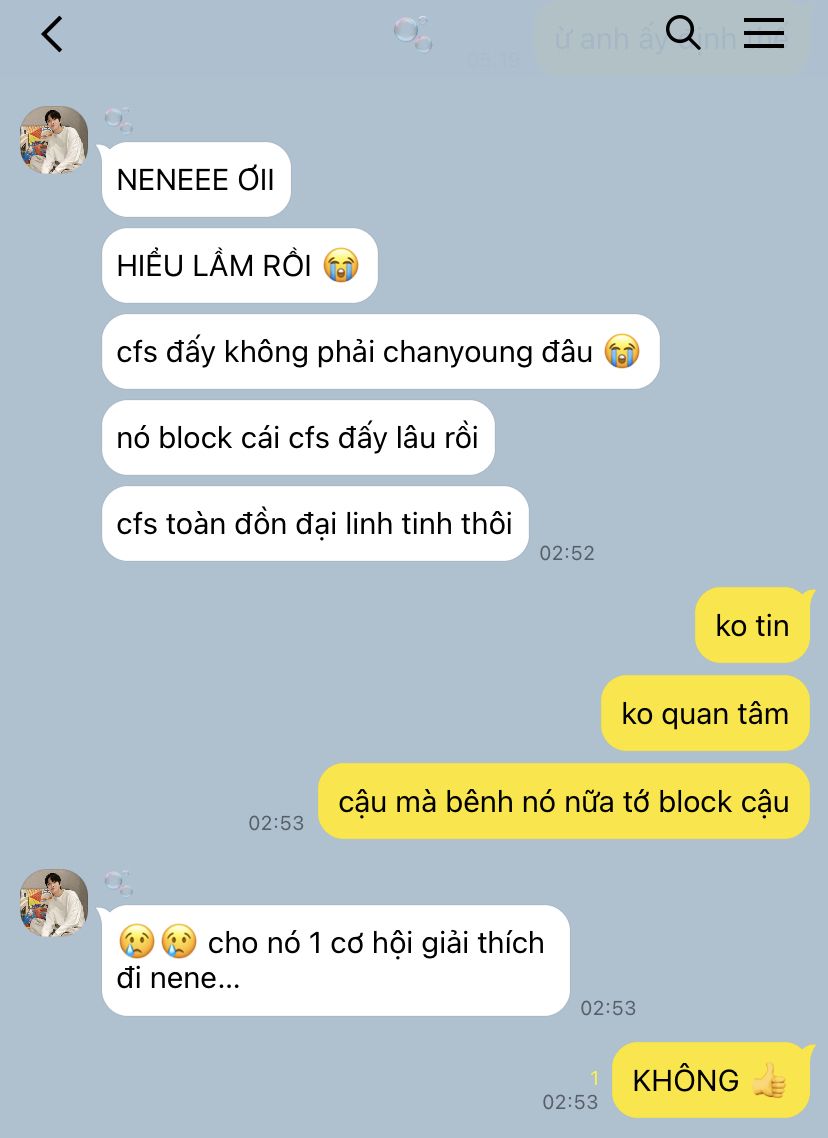
Task: Select nó block cái cfs message
Action: 298,438
